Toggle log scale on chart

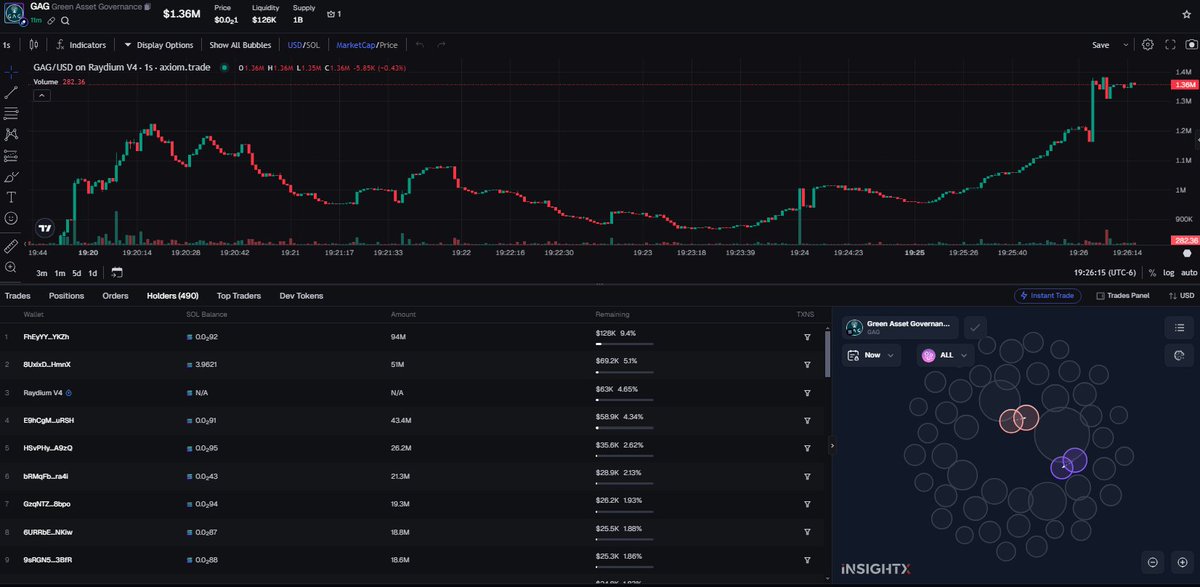[1169, 273]
